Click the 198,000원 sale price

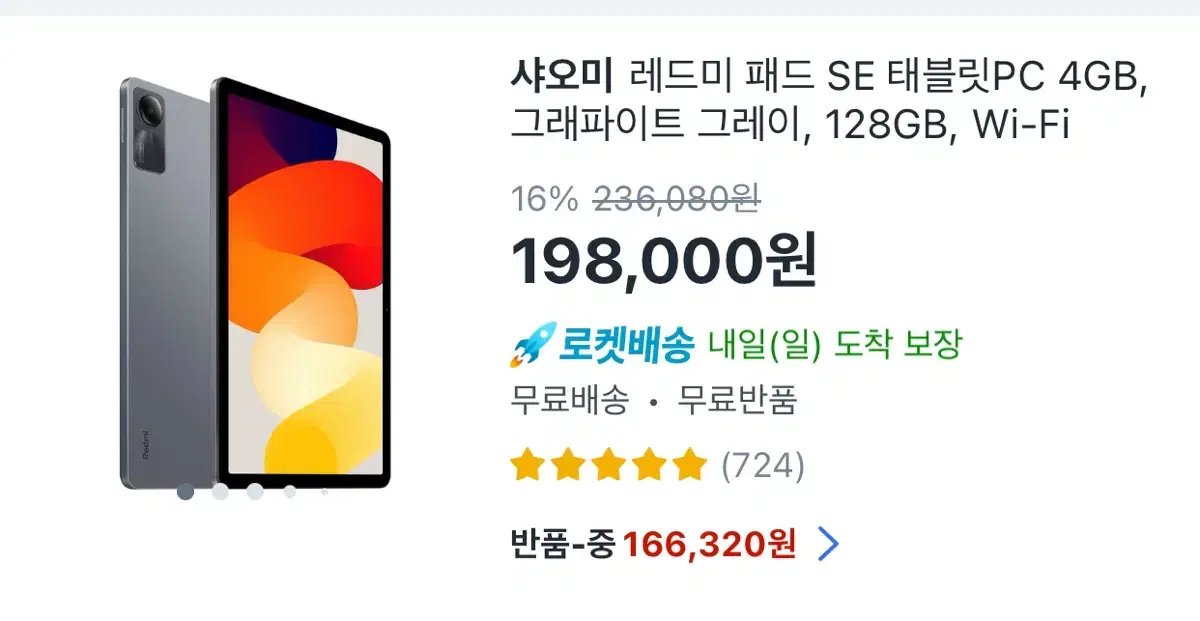[x=664, y=259]
